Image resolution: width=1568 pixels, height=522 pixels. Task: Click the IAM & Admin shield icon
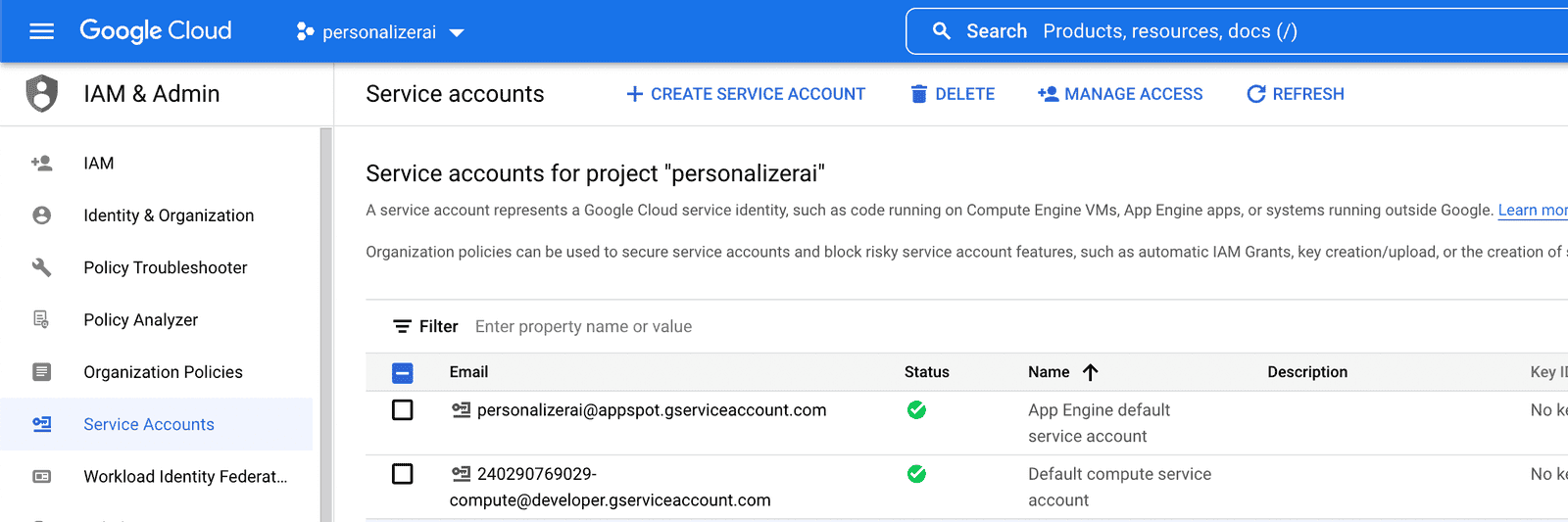click(x=41, y=94)
